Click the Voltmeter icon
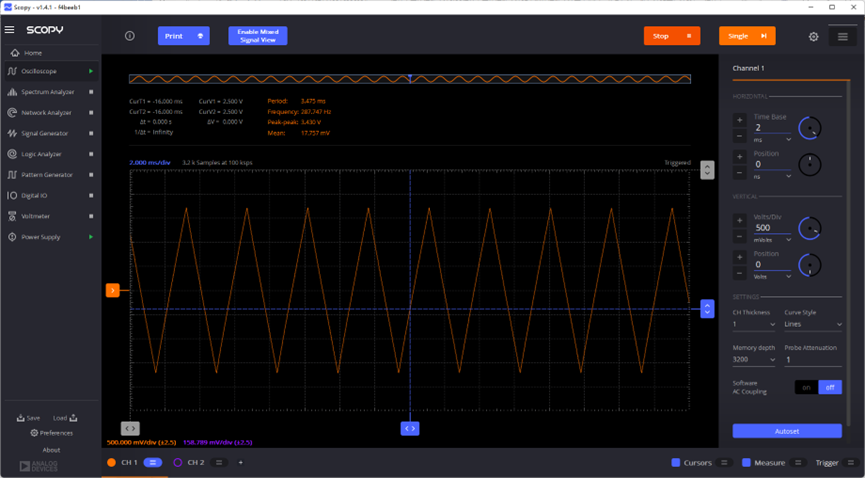 coord(12,216)
